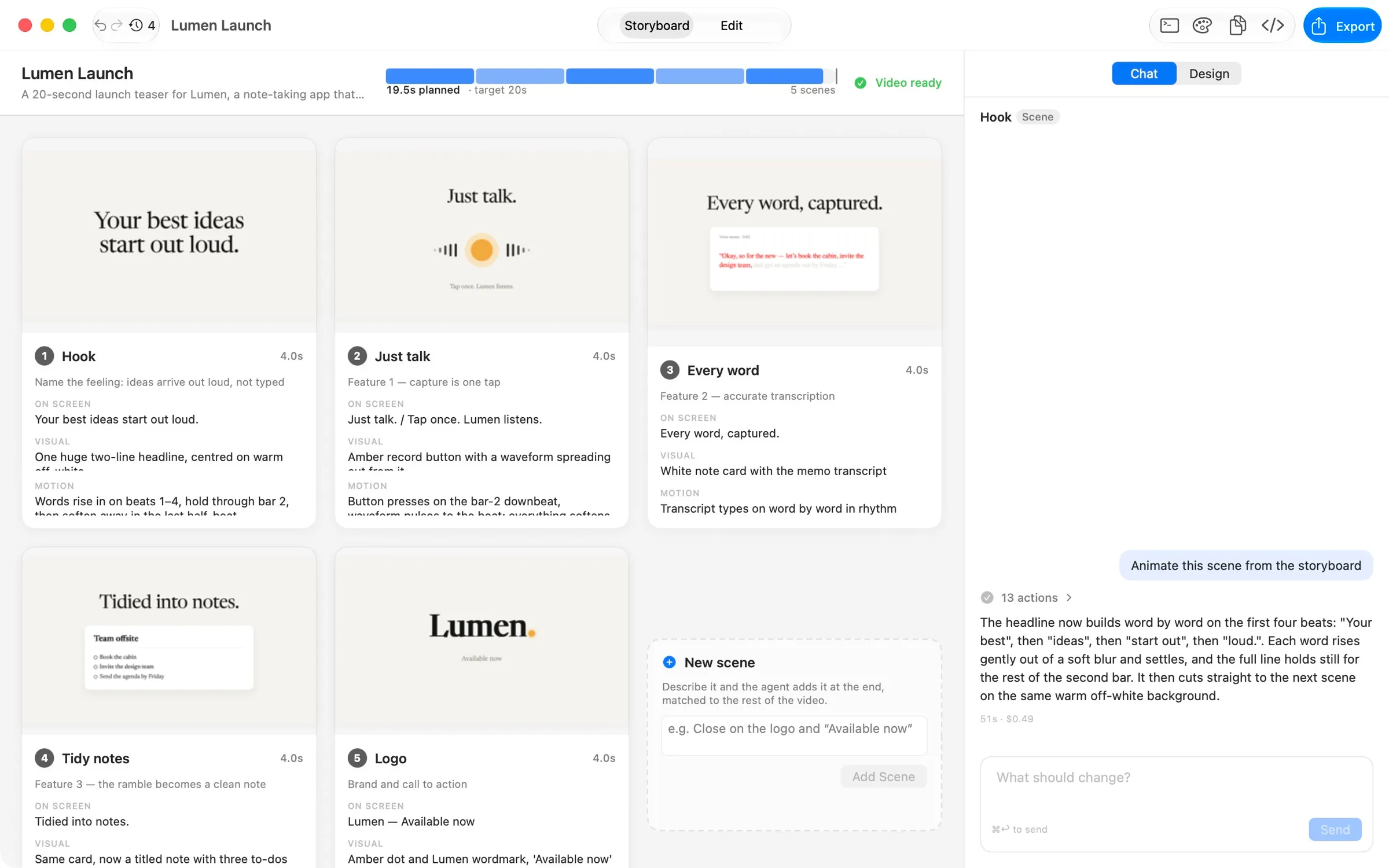Viewport: 1389px width, 868px height.
Task: Click the number 3 badge on Every word
Action: click(670, 370)
